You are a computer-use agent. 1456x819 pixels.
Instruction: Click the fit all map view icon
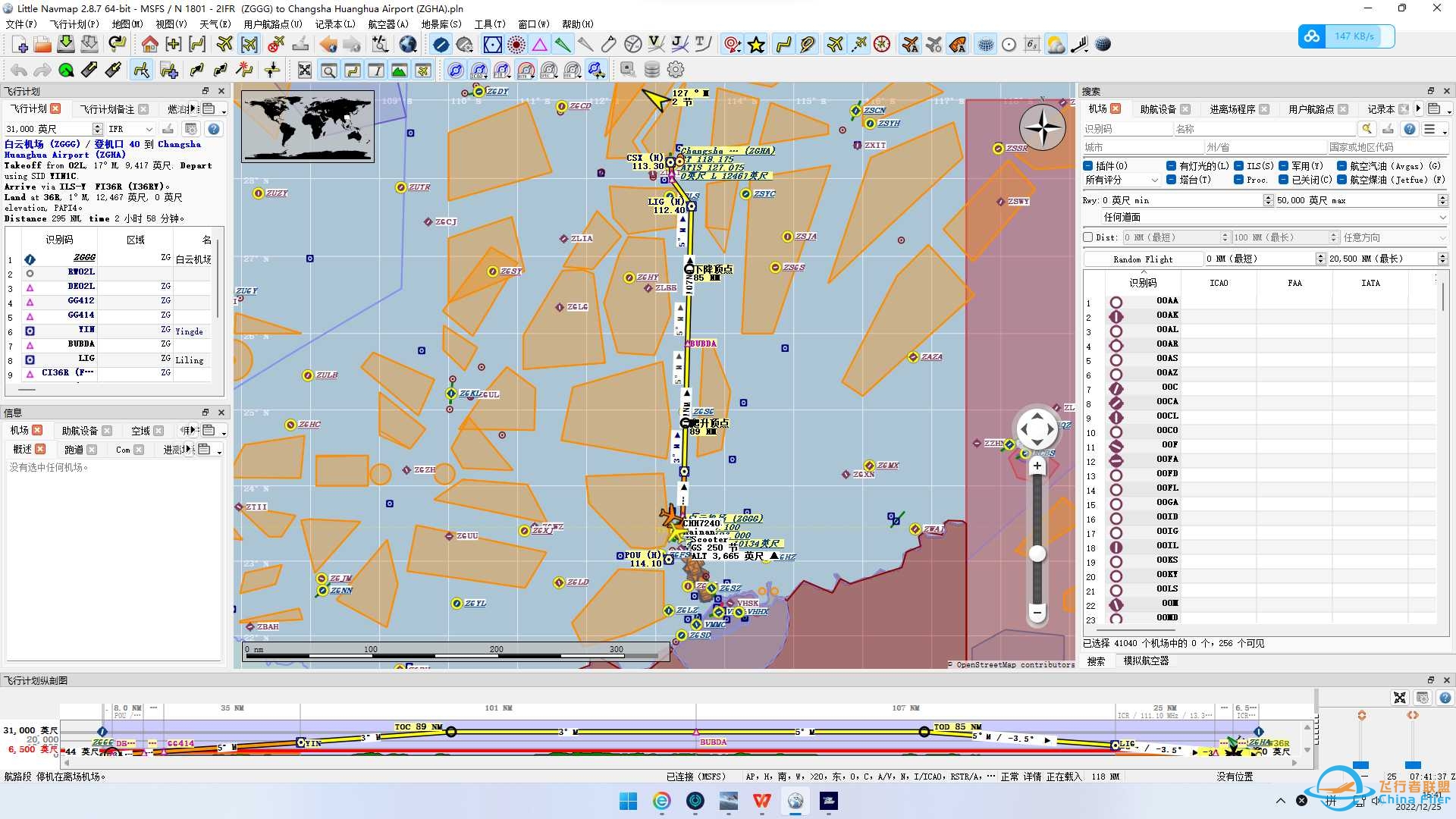pyautogui.click(x=305, y=71)
